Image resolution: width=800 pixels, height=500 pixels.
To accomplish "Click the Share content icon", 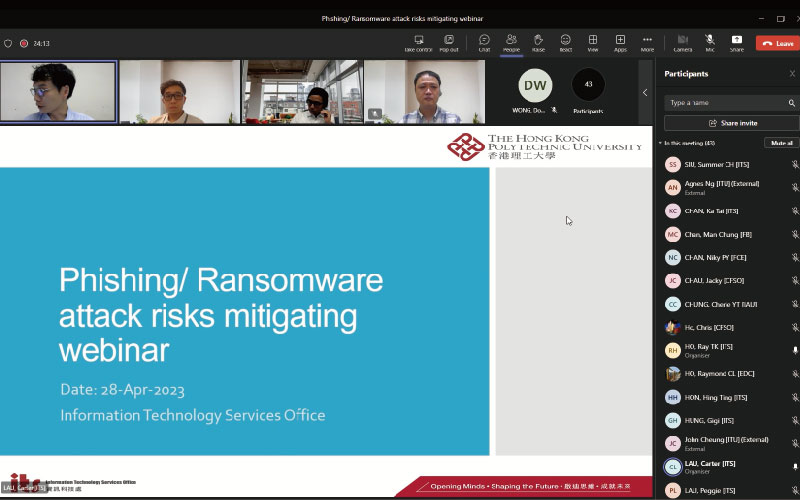I will (737, 42).
